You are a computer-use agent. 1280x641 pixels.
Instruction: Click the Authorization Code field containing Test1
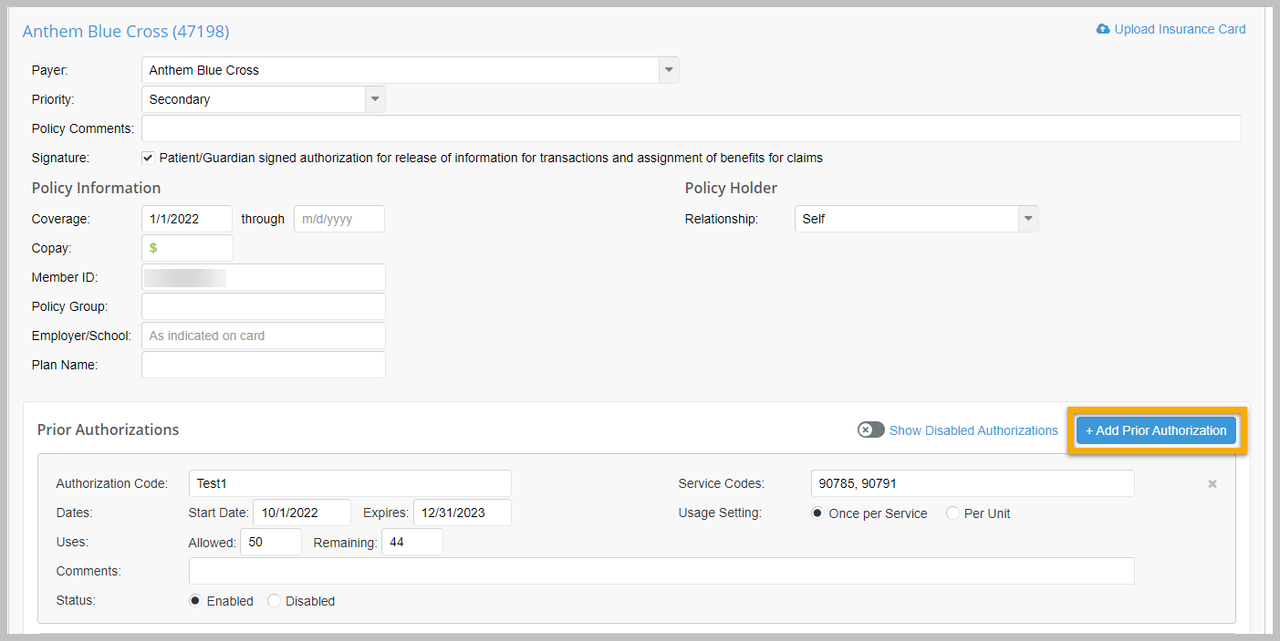[350, 483]
